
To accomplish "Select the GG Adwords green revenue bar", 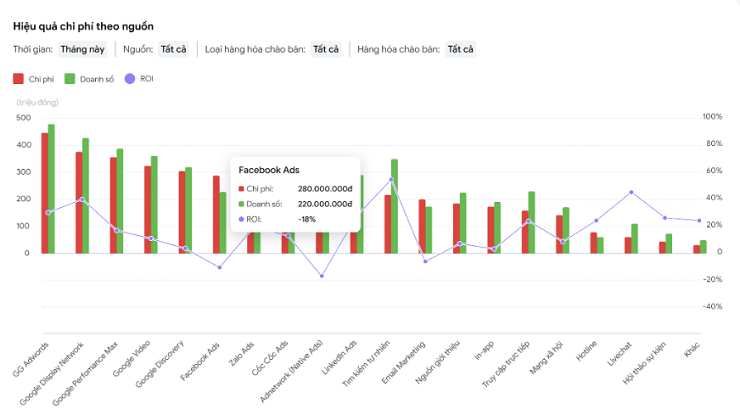I will 51,189.
